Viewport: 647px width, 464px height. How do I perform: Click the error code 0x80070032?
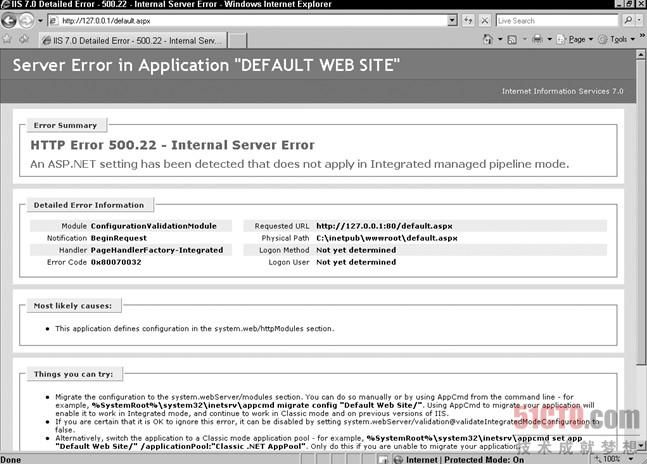[116, 262]
